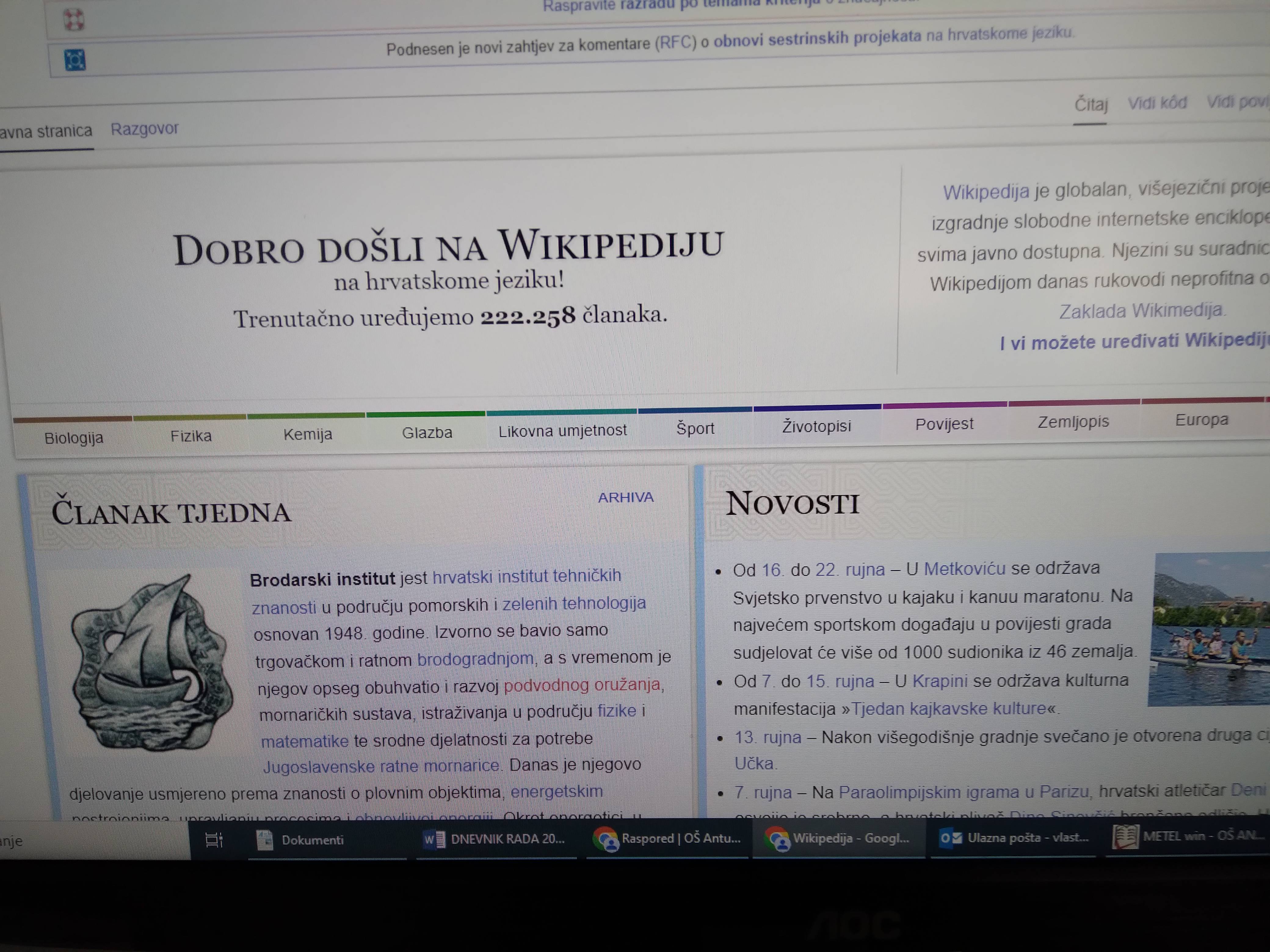Open the Metkoviću link in Novosti
Viewport: 1270px width, 952px height.
point(964,568)
